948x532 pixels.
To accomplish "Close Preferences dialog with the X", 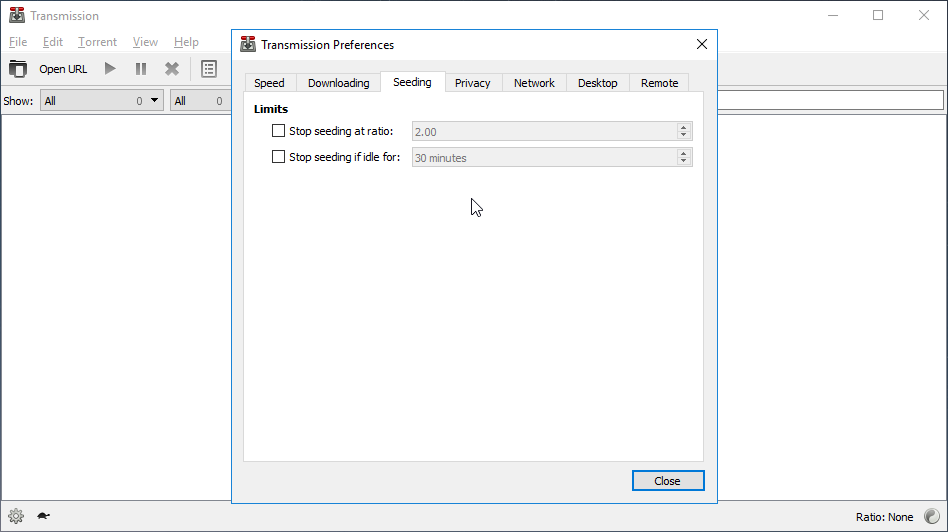I will point(702,44).
